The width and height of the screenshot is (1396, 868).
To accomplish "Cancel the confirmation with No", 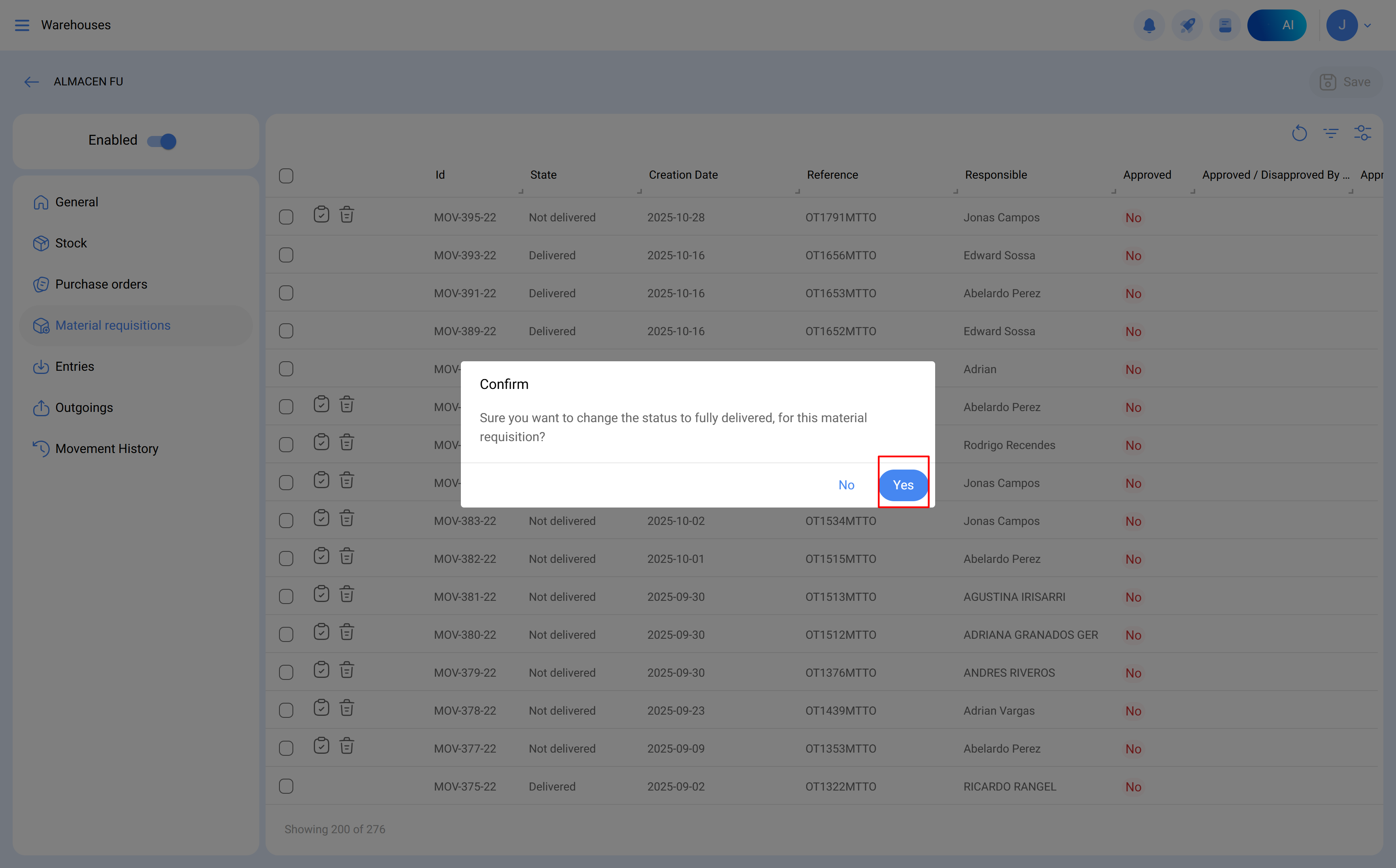I will pos(846,485).
